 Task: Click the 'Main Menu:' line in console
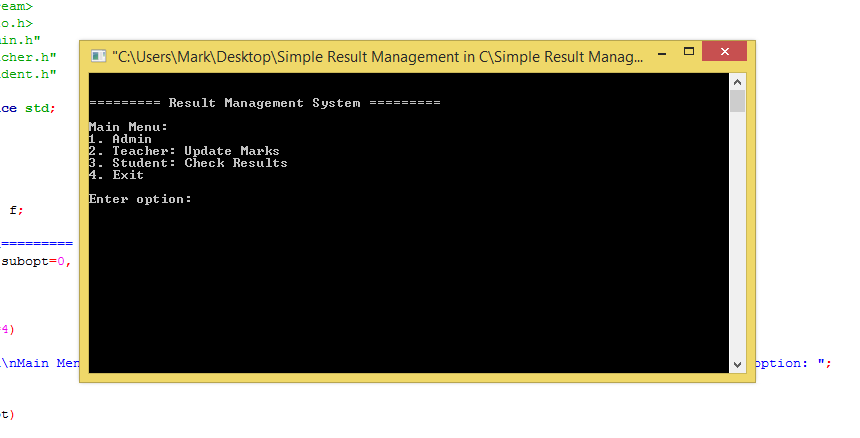pos(128,127)
